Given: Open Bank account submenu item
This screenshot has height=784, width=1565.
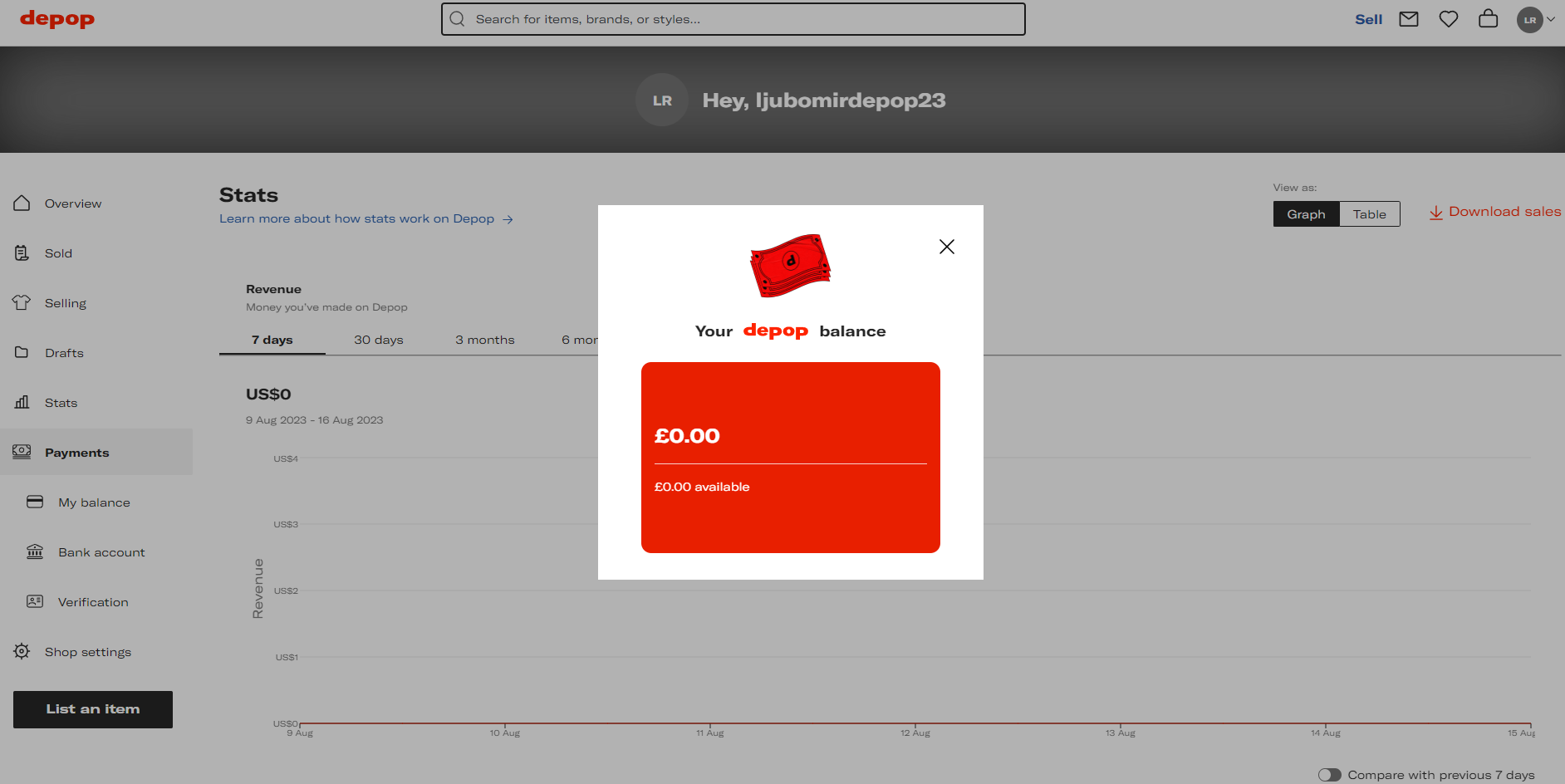Looking at the screenshot, I should click(101, 552).
